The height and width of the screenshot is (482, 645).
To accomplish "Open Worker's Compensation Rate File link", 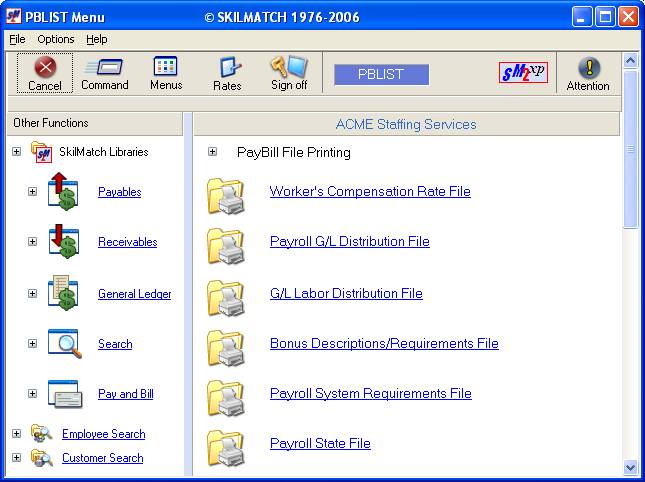I will coord(370,191).
